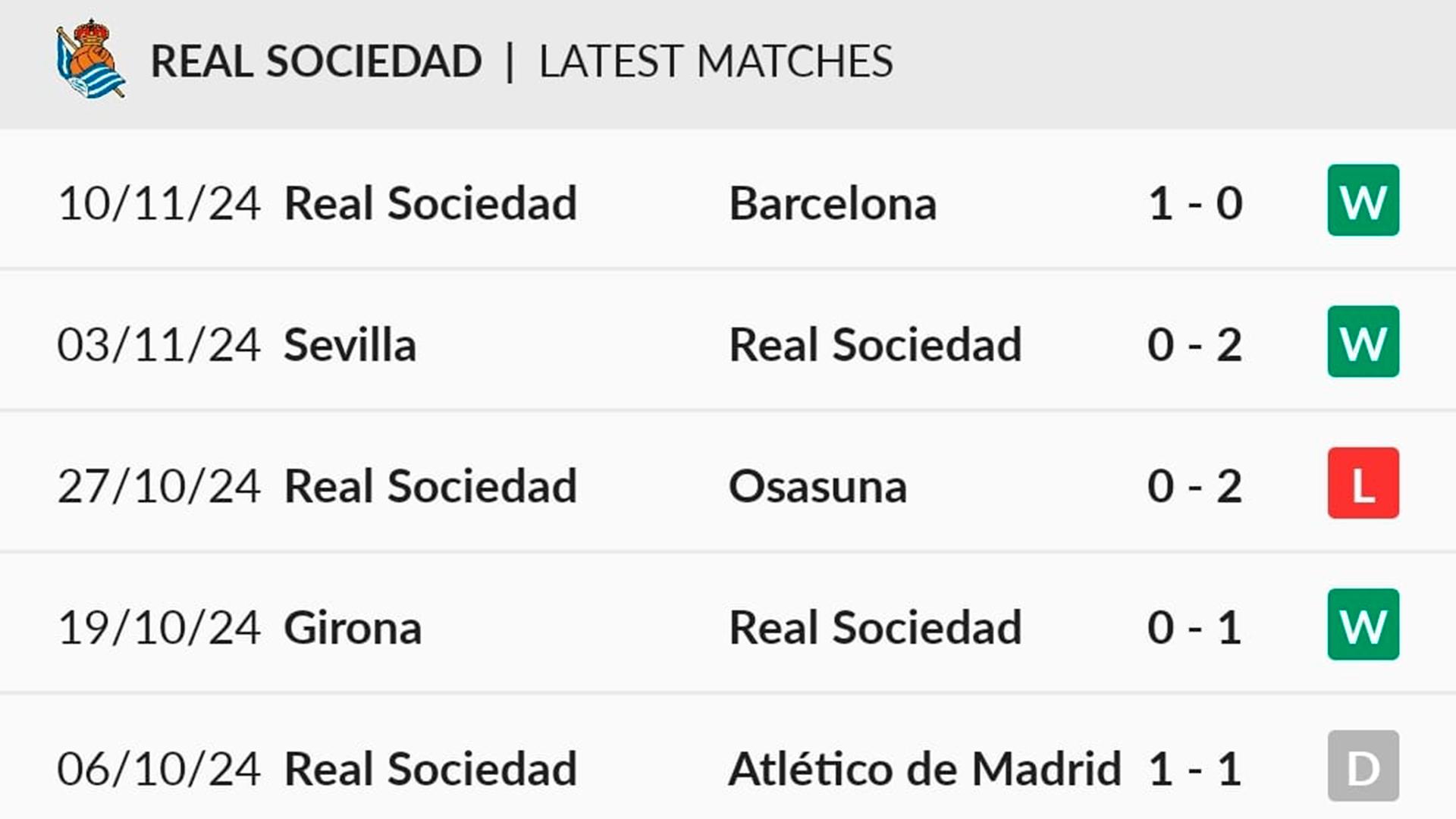This screenshot has height=819, width=1456.
Task: Select the 27/10/24 match date
Action: click(x=159, y=486)
